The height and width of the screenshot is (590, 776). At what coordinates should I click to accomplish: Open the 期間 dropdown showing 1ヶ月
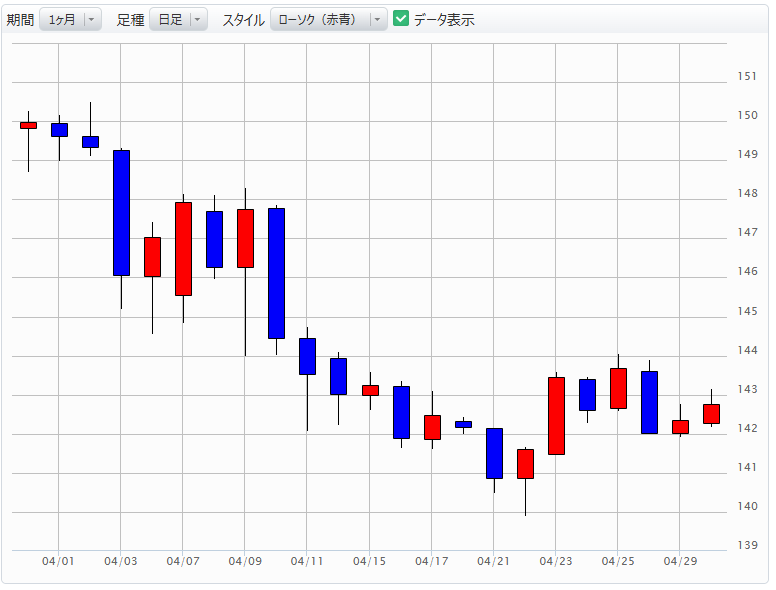pos(70,19)
